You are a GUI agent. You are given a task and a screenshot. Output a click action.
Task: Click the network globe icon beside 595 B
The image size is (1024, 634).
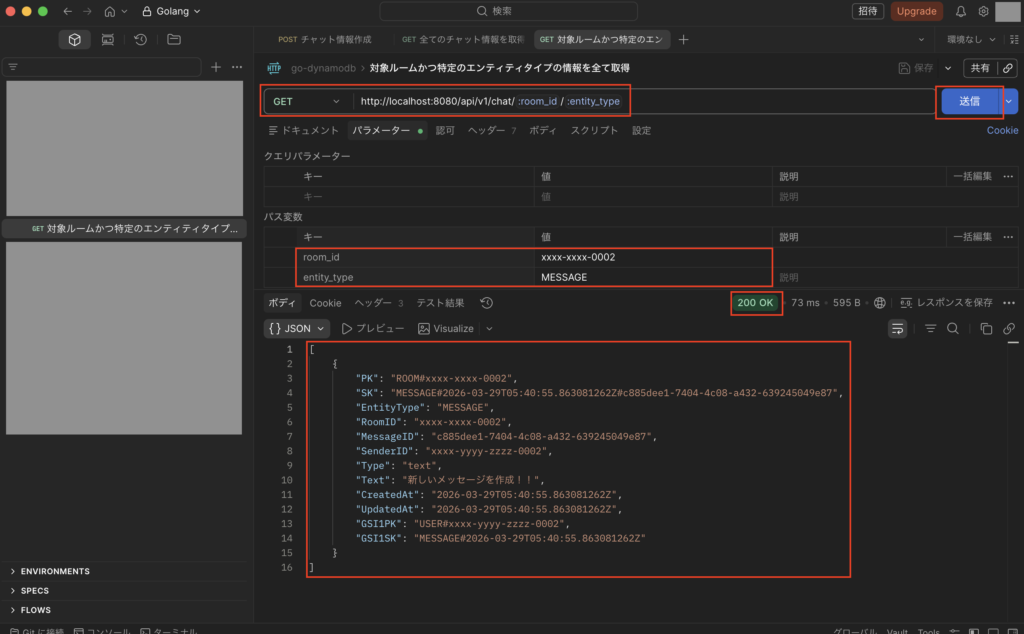tap(880, 303)
